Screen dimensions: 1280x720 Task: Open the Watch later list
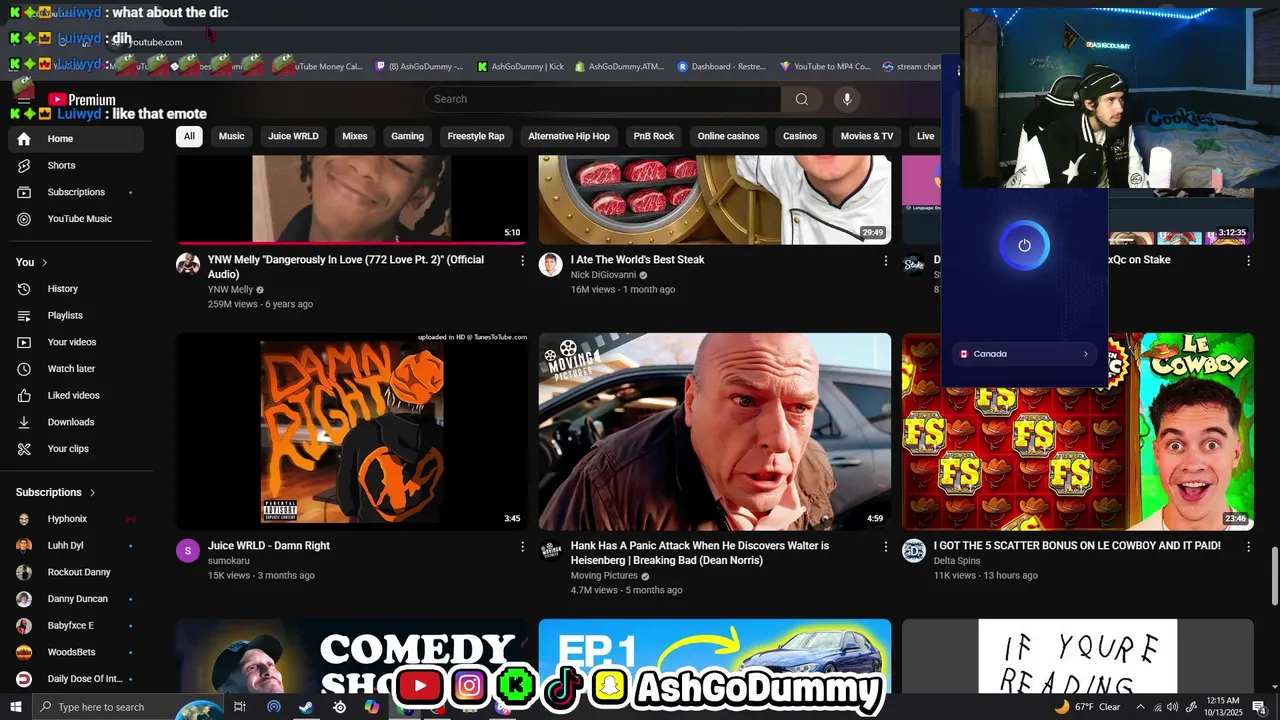point(71,369)
